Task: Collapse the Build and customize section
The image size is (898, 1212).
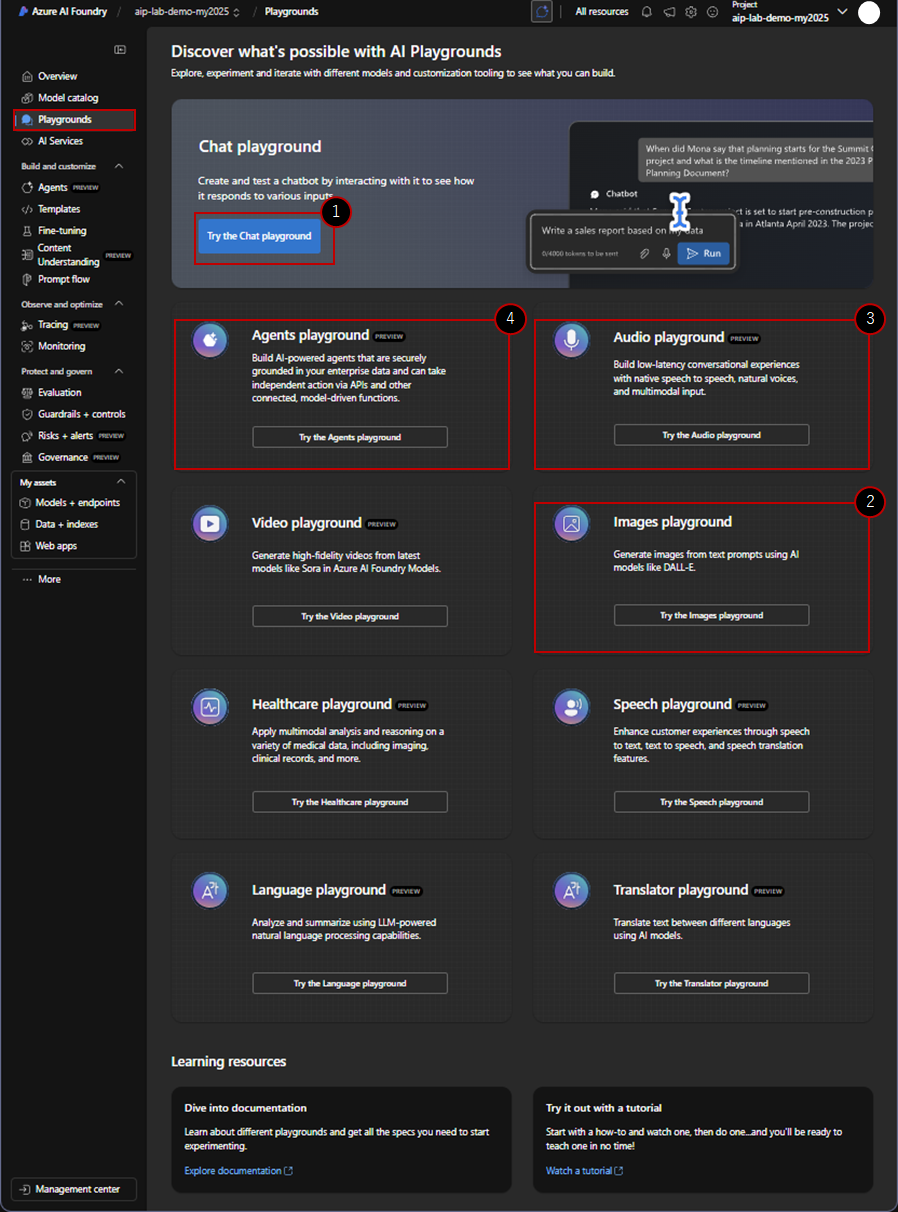Action: (x=120, y=166)
